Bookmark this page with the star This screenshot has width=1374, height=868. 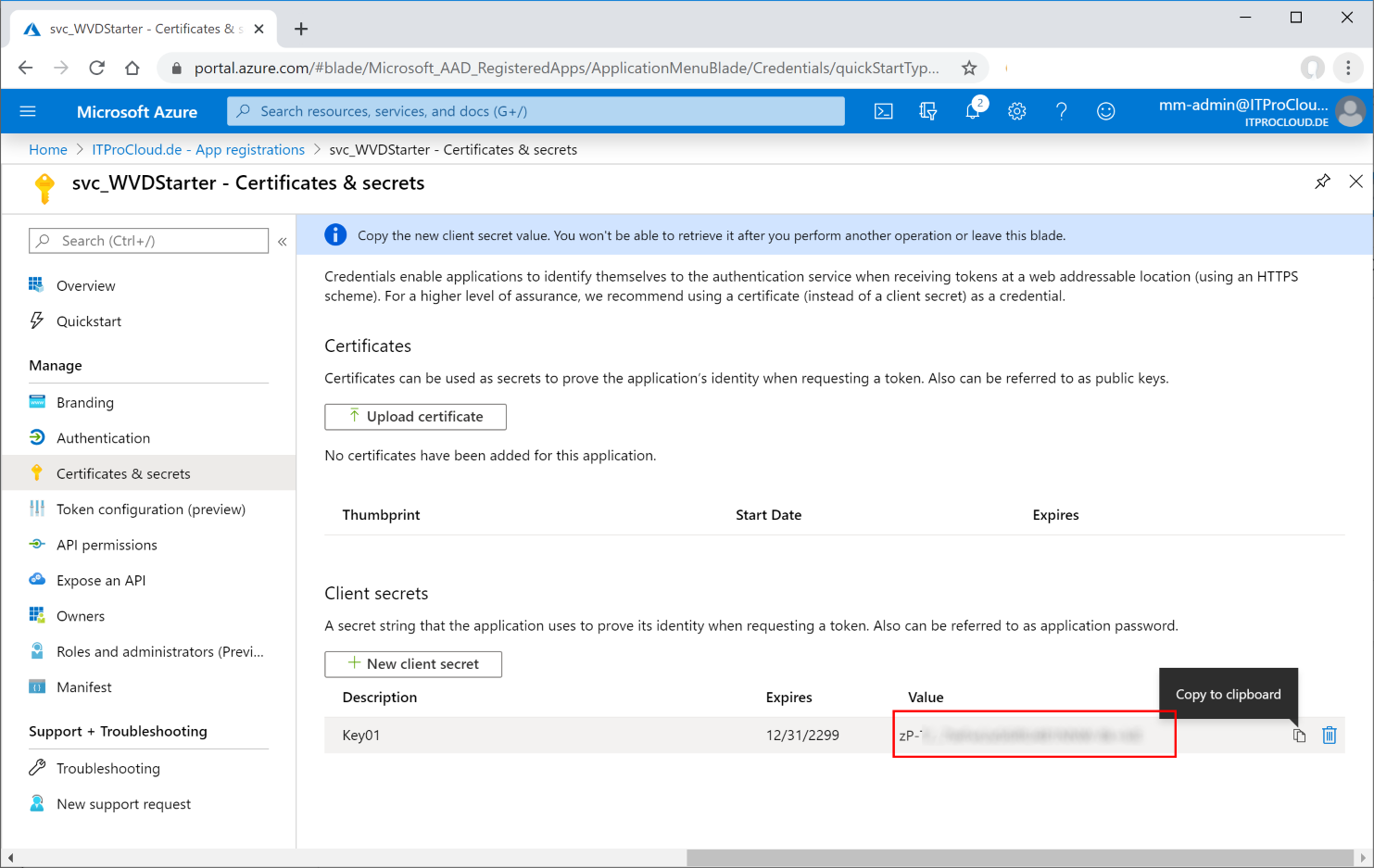969,68
